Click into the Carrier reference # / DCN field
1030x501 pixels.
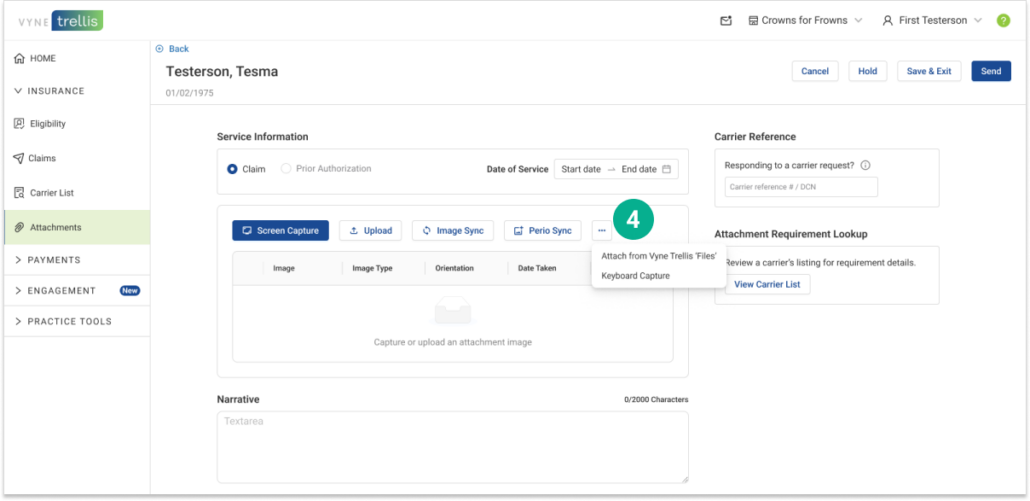click(800, 187)
